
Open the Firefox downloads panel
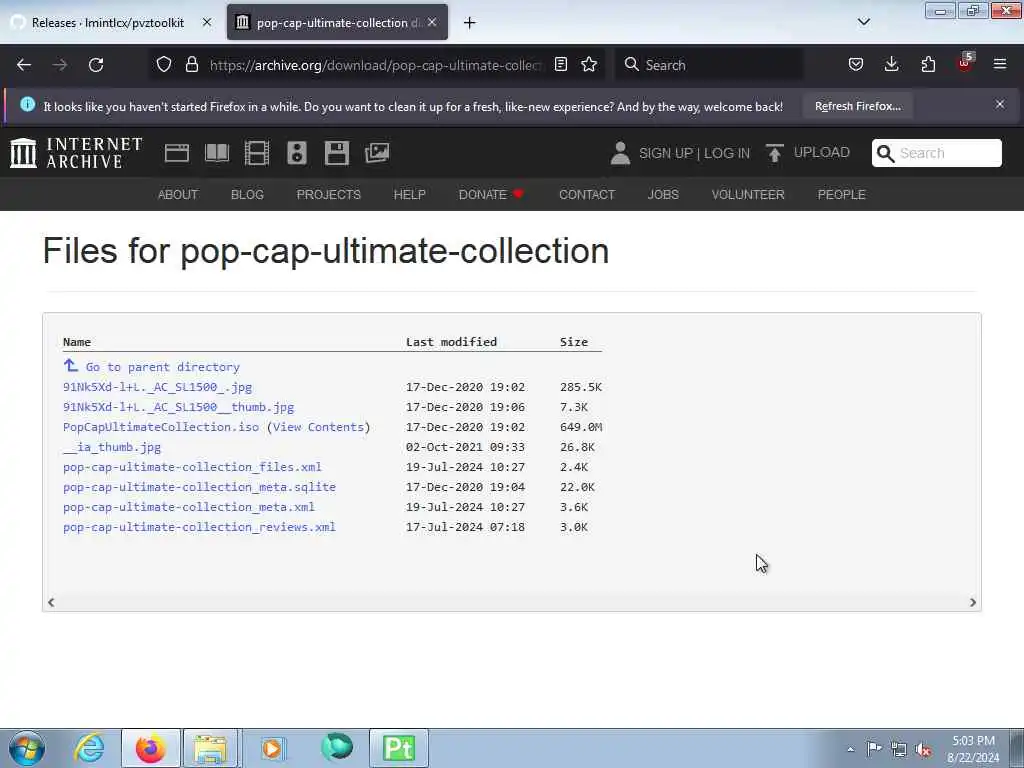coord(891,64)
